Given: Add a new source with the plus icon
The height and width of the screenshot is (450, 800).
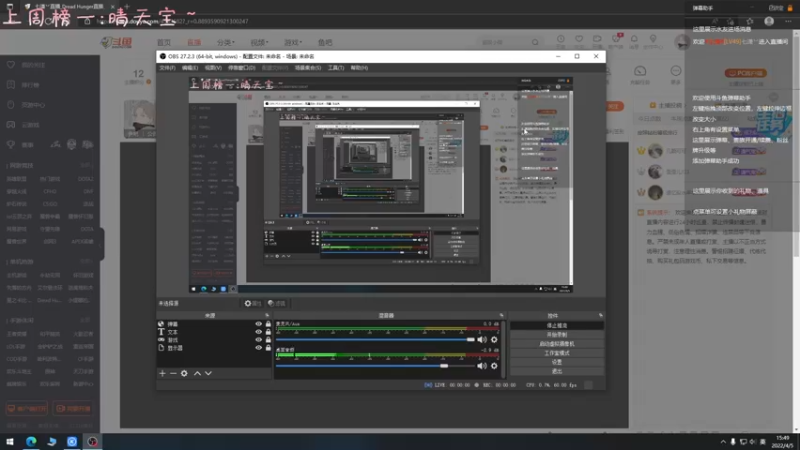Looking at the screenshot, I should 162,373.
